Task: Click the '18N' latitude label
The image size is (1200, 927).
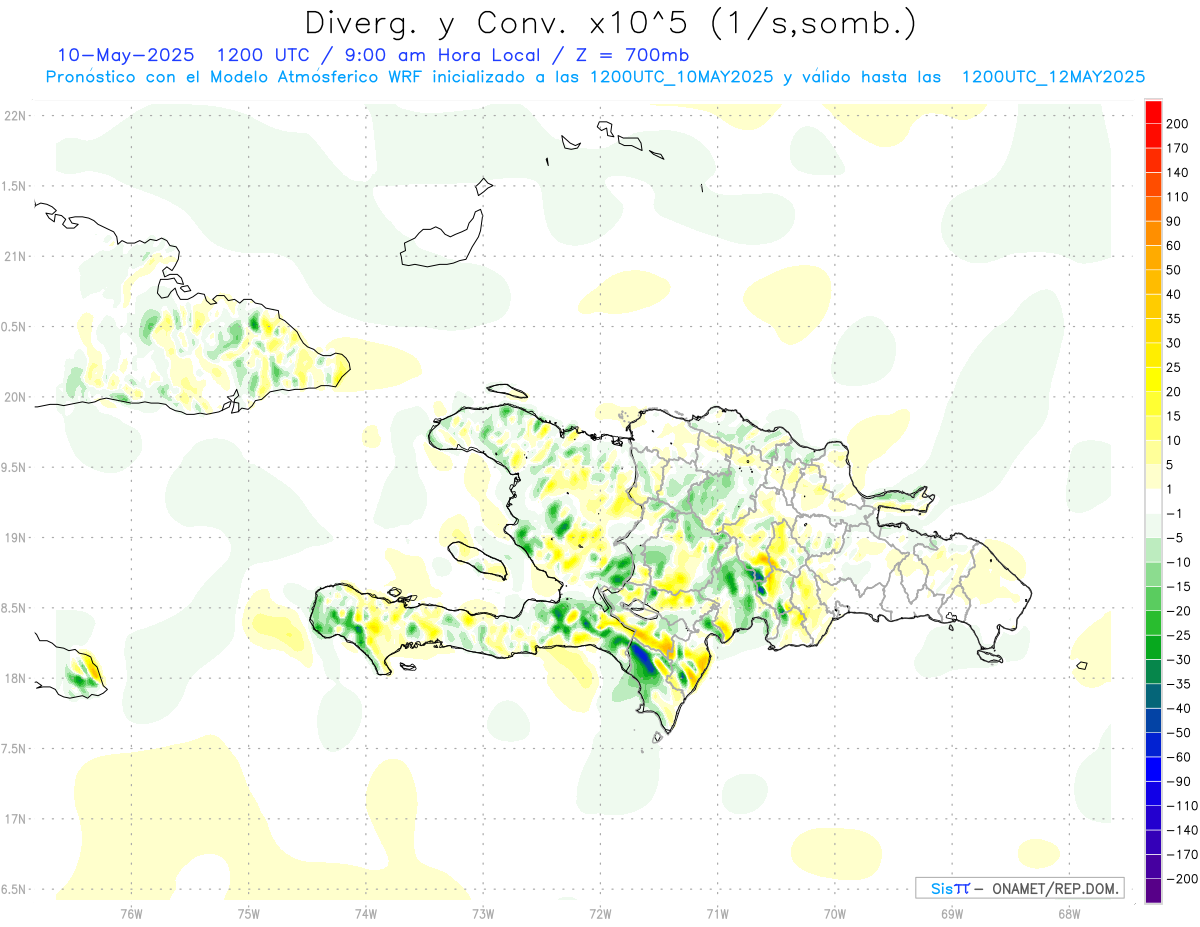Action: (15, 678)
